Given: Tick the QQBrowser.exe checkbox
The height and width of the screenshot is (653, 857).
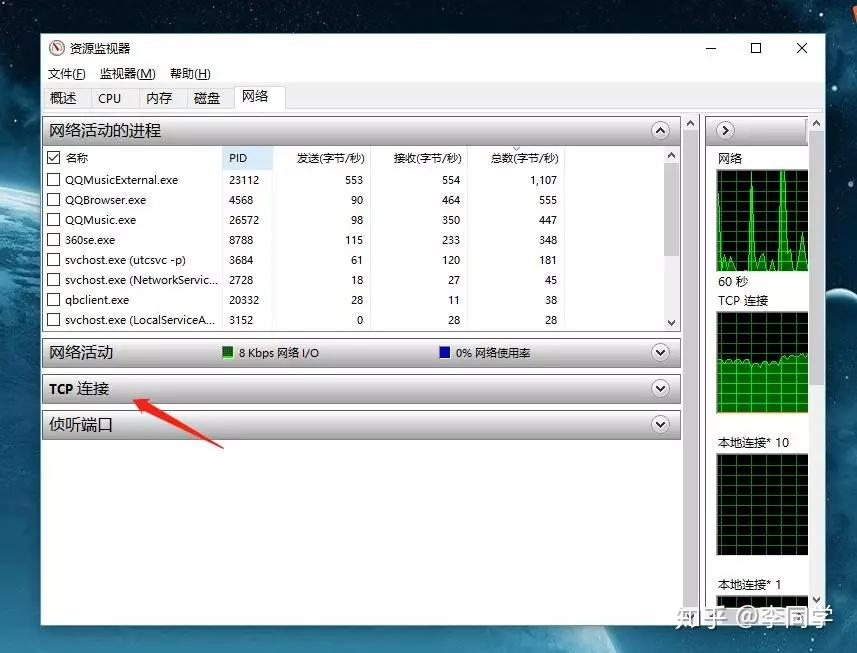Looking at the screenshot, I should coord(54,200).
